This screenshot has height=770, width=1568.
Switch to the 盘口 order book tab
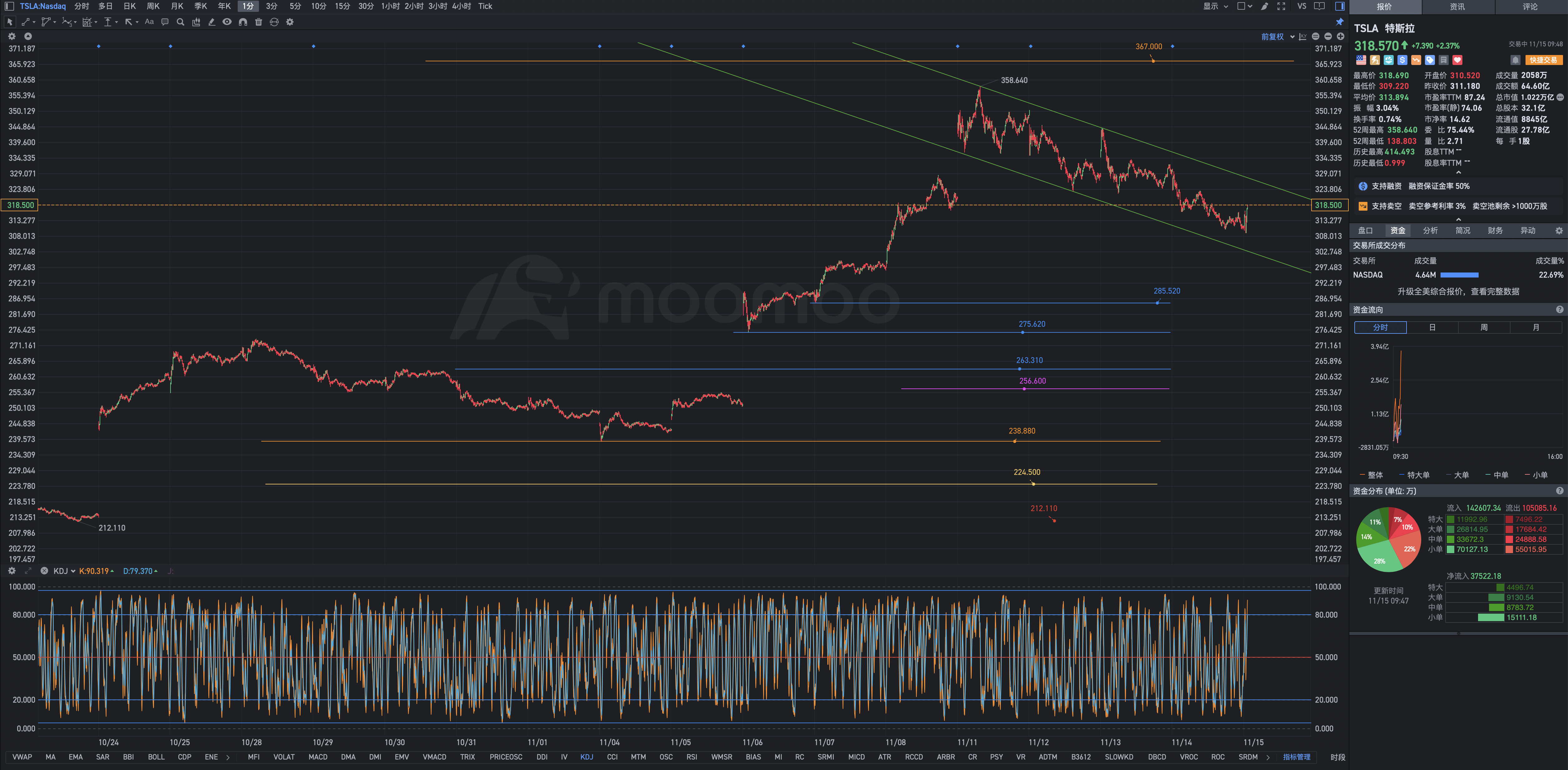(1365, 230)
